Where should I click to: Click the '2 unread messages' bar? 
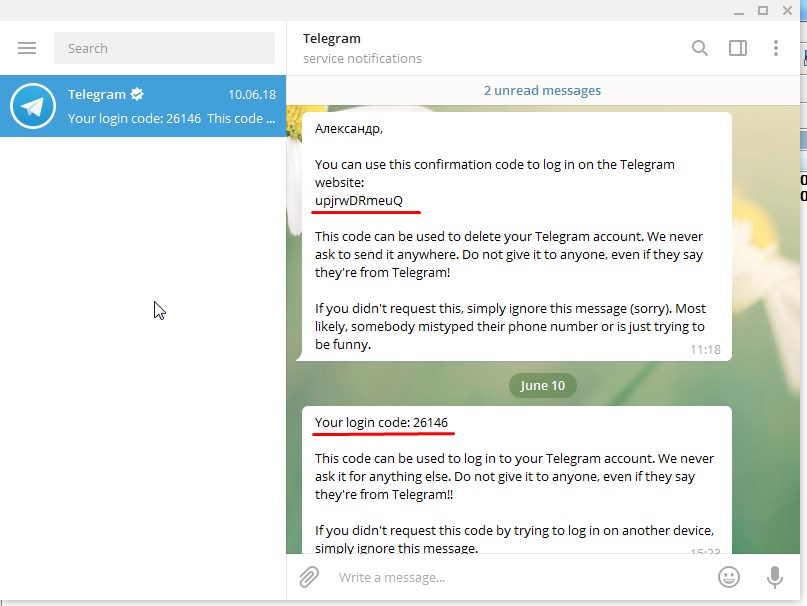click(542, 91)
